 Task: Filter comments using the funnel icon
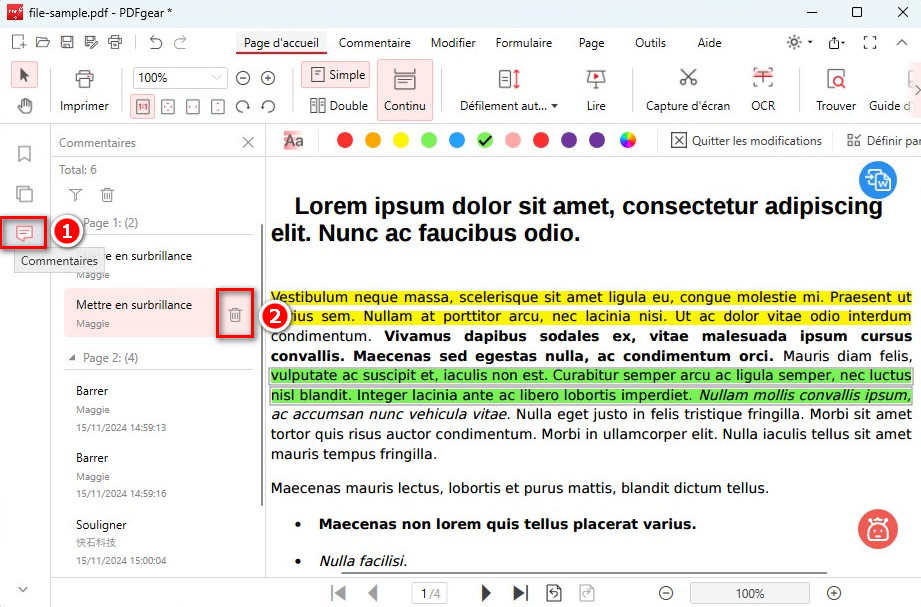(x=75, y=194)
